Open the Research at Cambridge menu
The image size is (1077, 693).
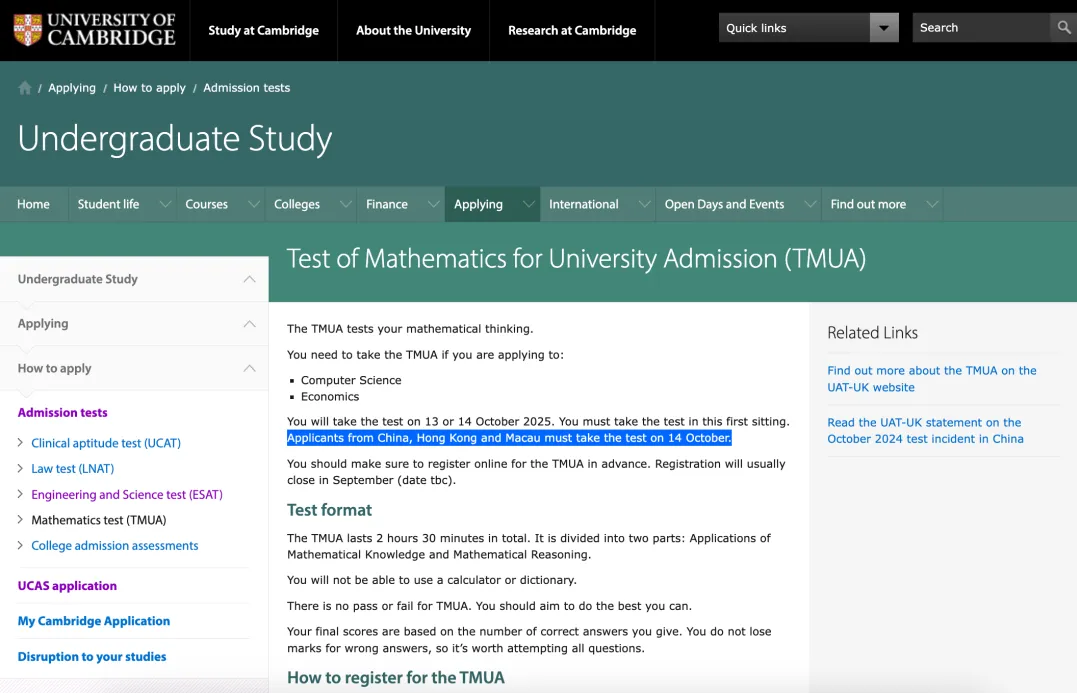pyautogui.click(x=572, y=30)
